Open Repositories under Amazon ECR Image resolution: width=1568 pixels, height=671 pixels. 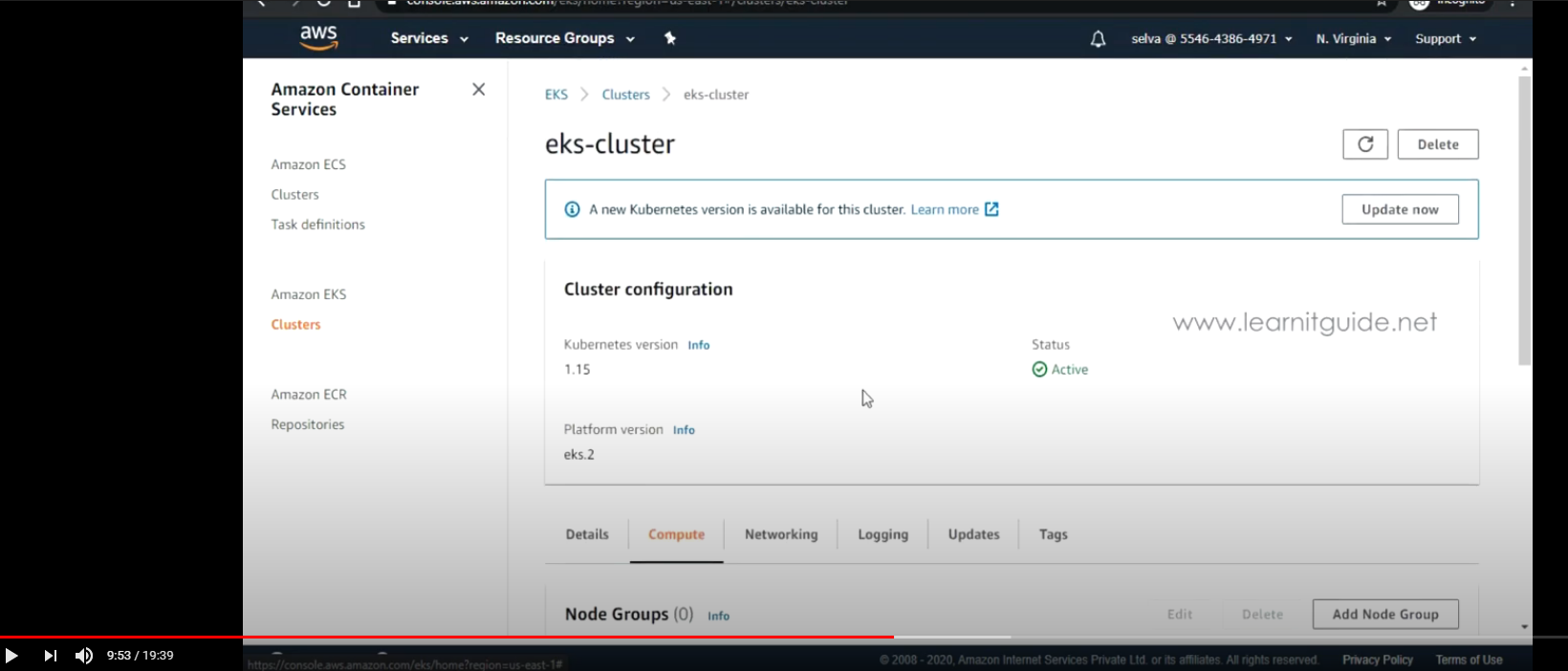307,424
